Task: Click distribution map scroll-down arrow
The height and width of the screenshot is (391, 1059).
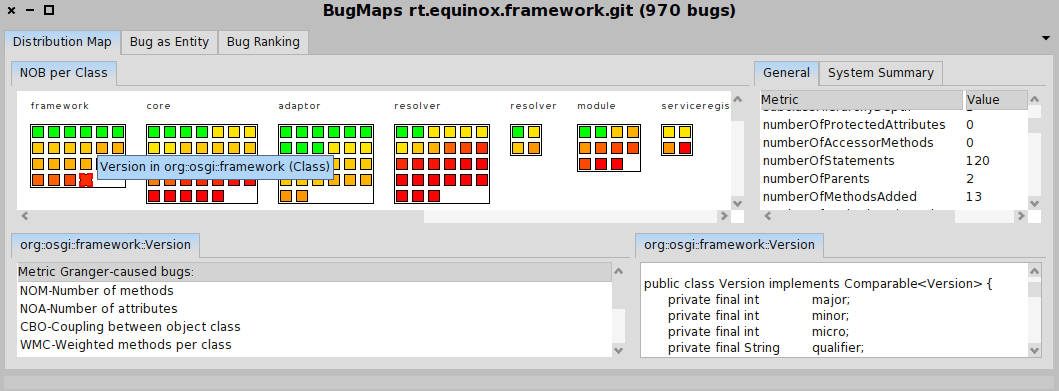Action: coord(737,203)
